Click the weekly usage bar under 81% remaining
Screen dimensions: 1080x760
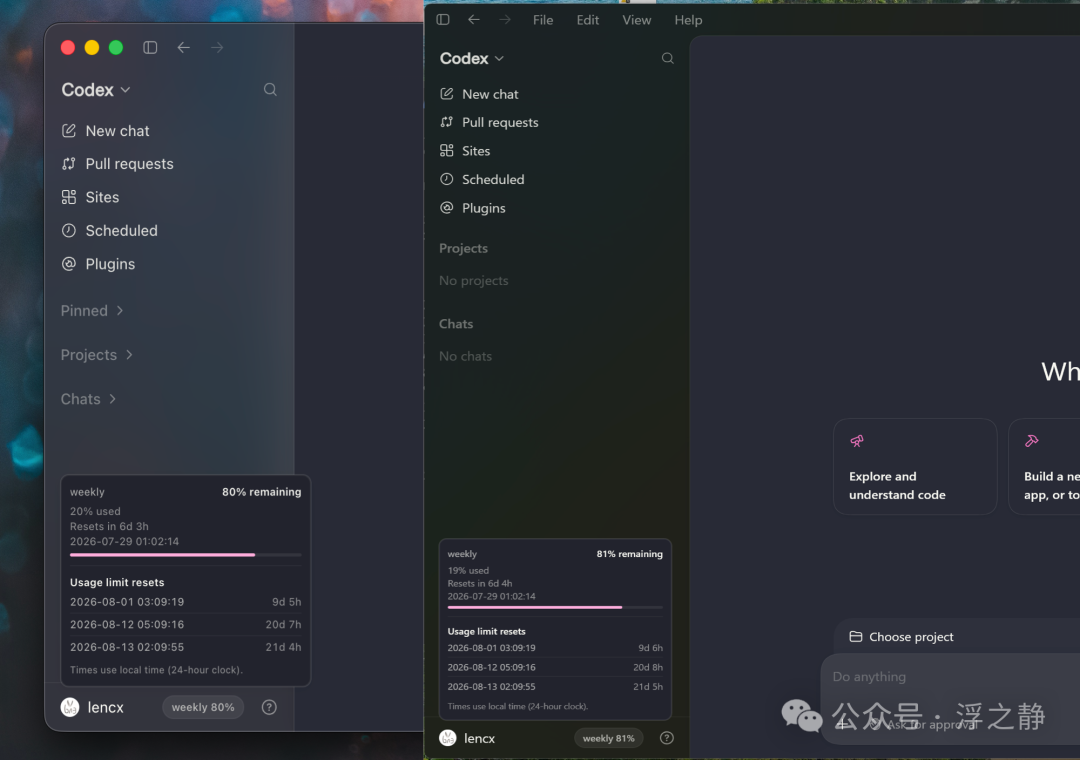pos(555,607)
